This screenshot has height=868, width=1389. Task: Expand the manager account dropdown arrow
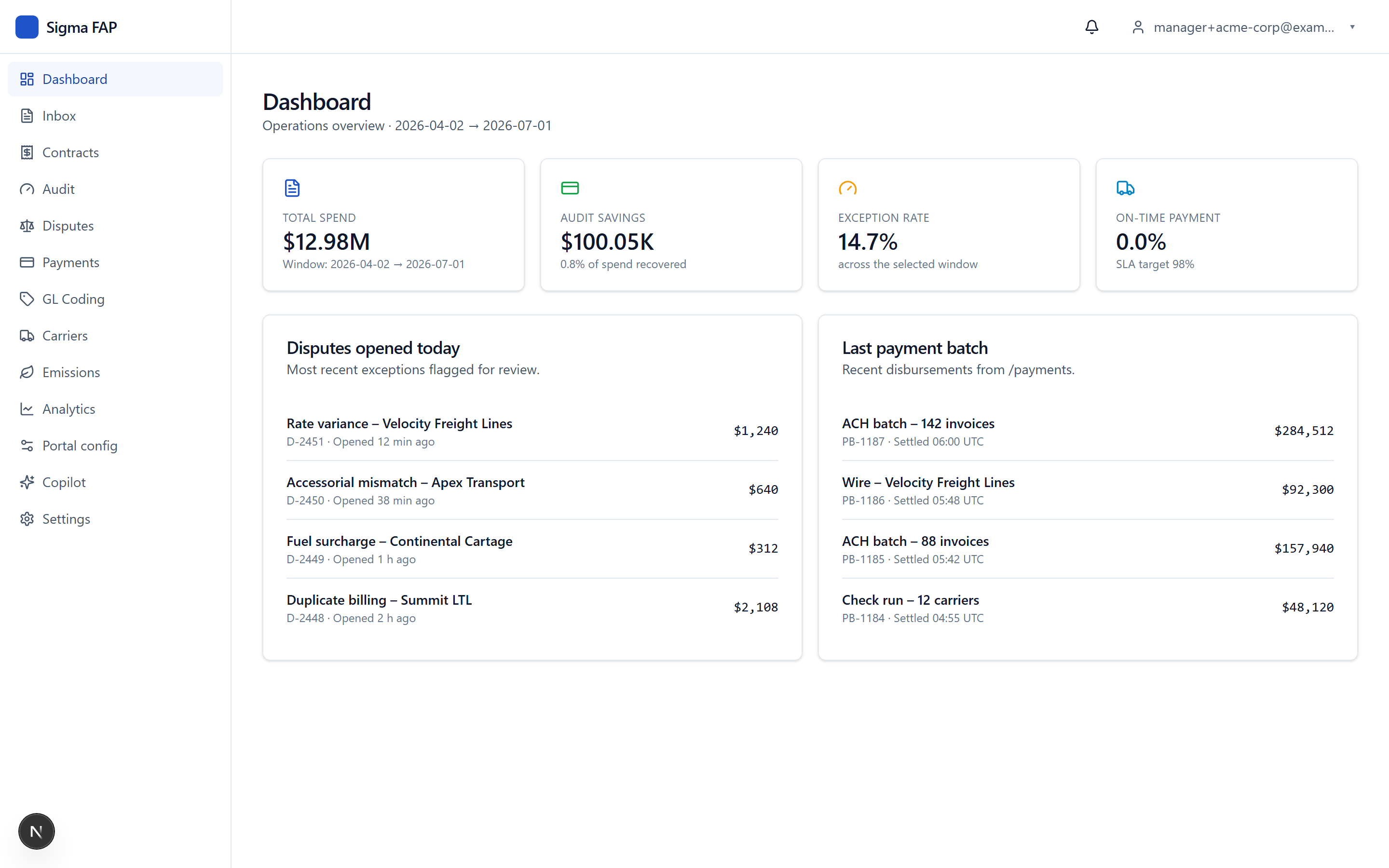[1352, 27]
